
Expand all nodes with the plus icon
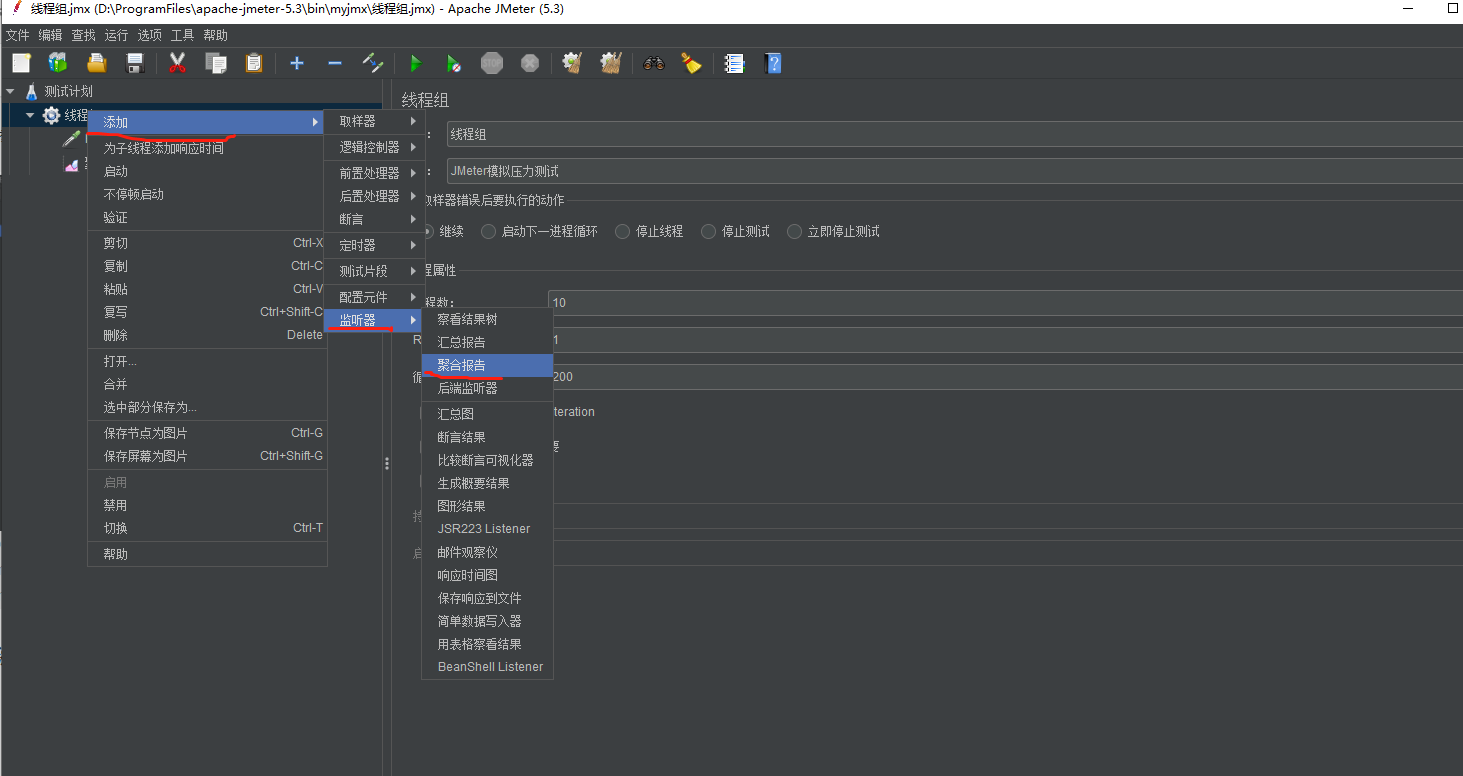click(x=297, y=63)
